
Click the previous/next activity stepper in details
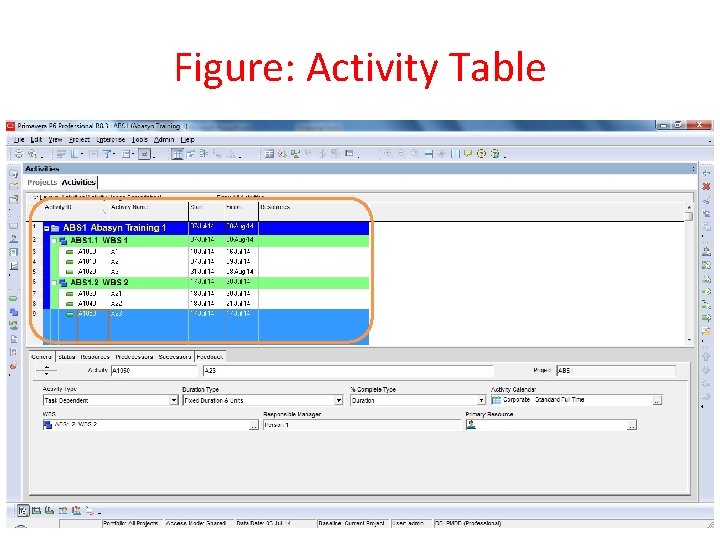(46, 371)
